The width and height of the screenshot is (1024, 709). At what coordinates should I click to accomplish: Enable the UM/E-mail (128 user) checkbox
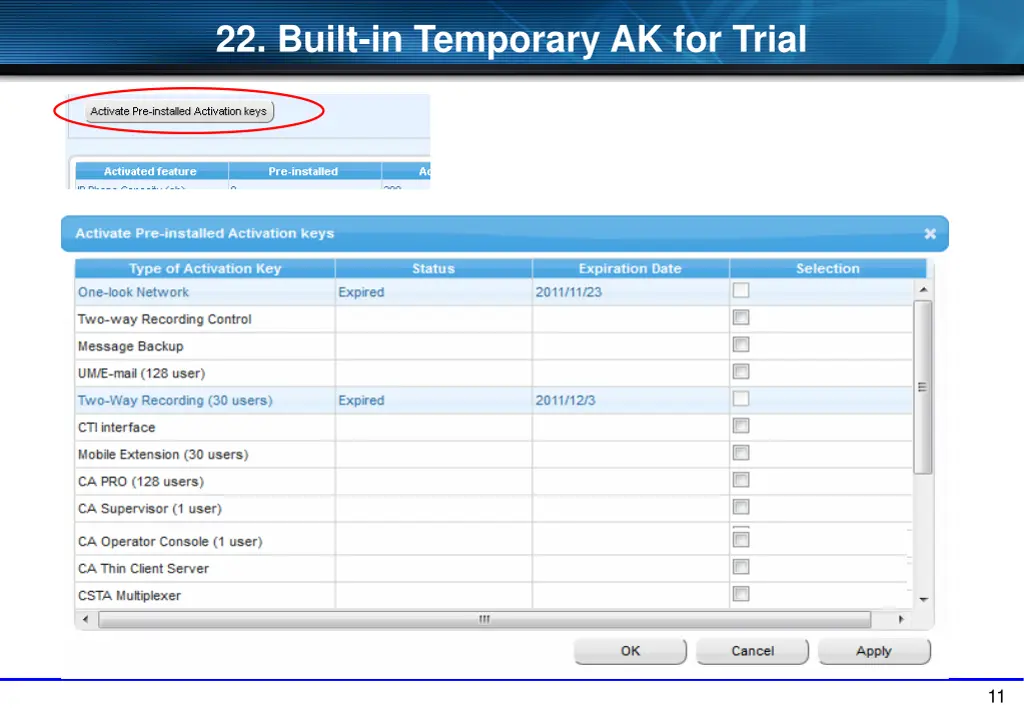tap(741, 372)
